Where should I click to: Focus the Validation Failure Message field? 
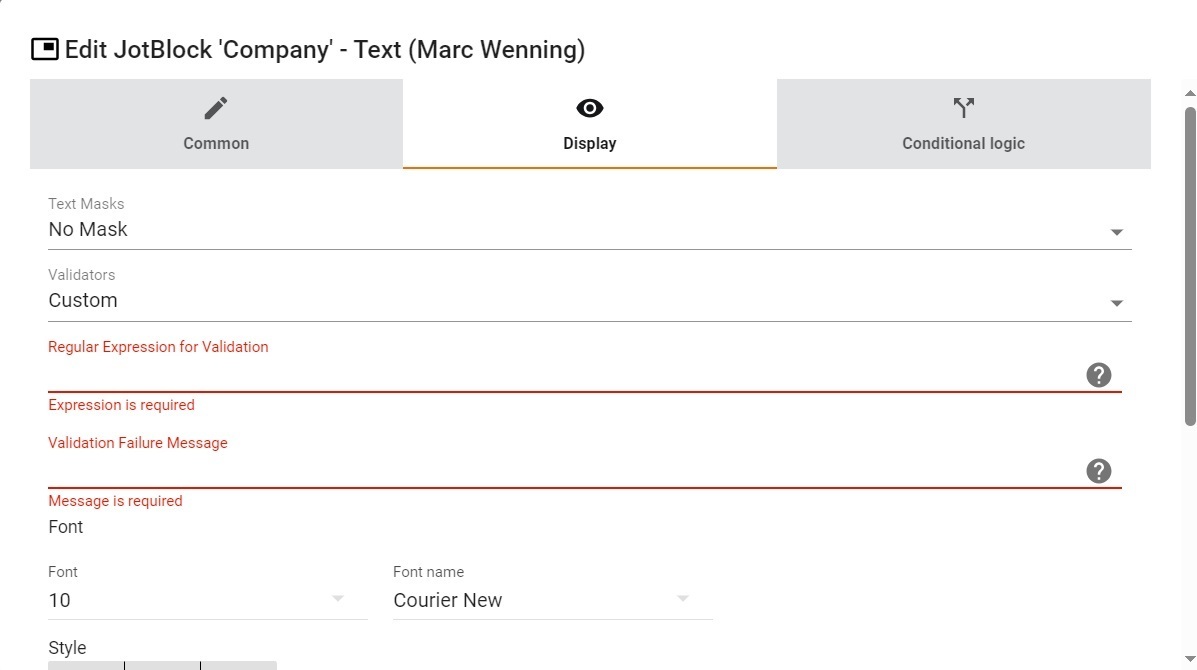tap(565, 472)
